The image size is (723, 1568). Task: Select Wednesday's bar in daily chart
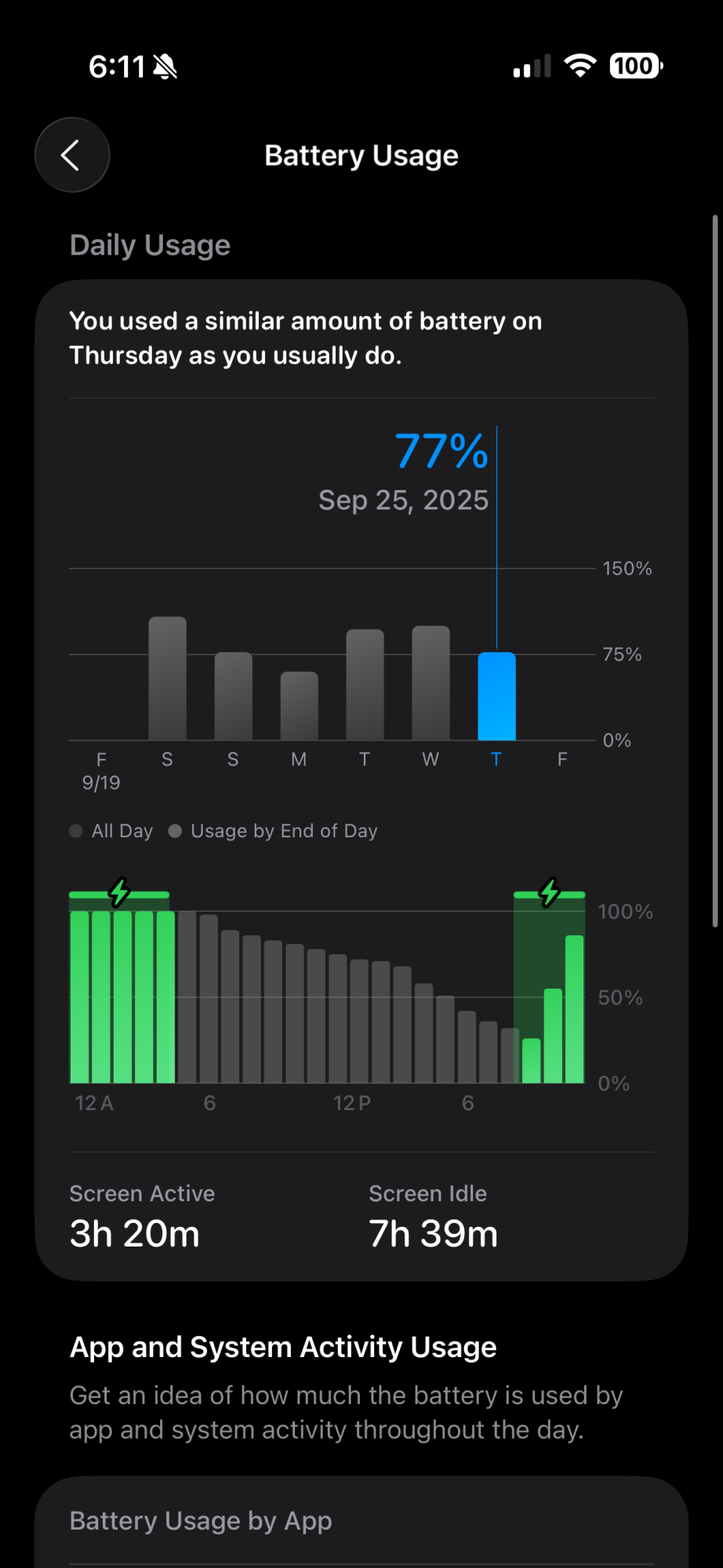tap(431, 683)
